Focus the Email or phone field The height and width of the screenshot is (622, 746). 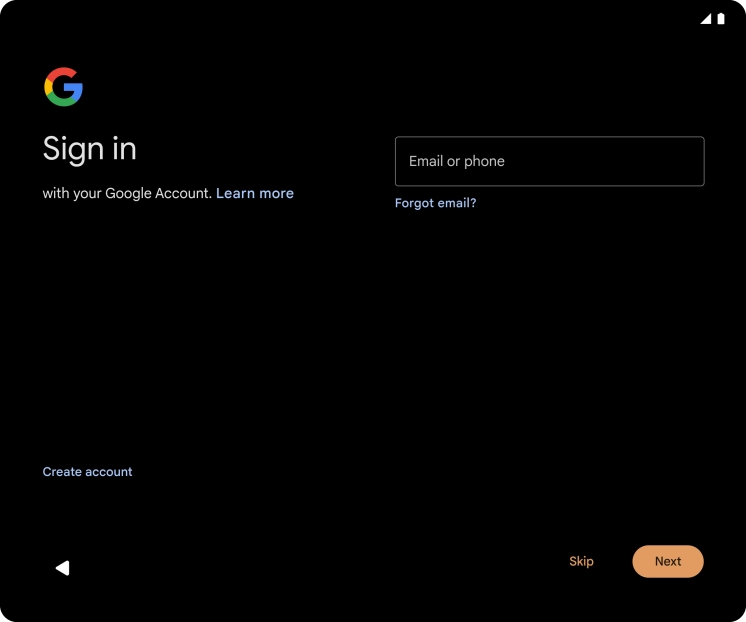click(x=549, y=161)
